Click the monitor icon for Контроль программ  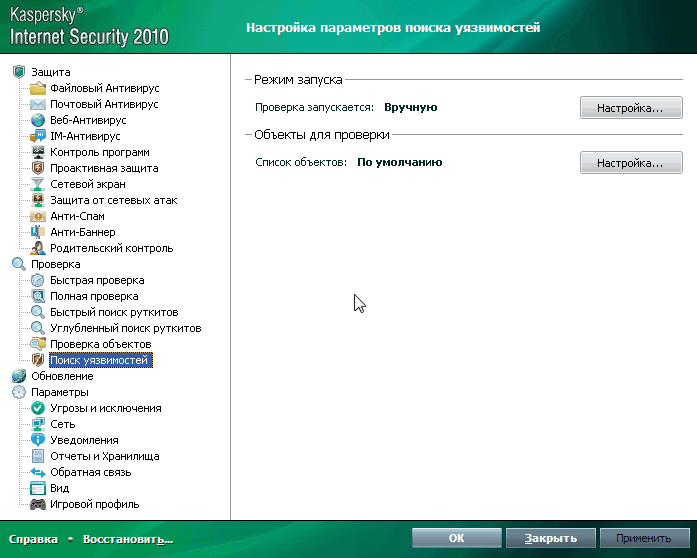click(38, 152)
